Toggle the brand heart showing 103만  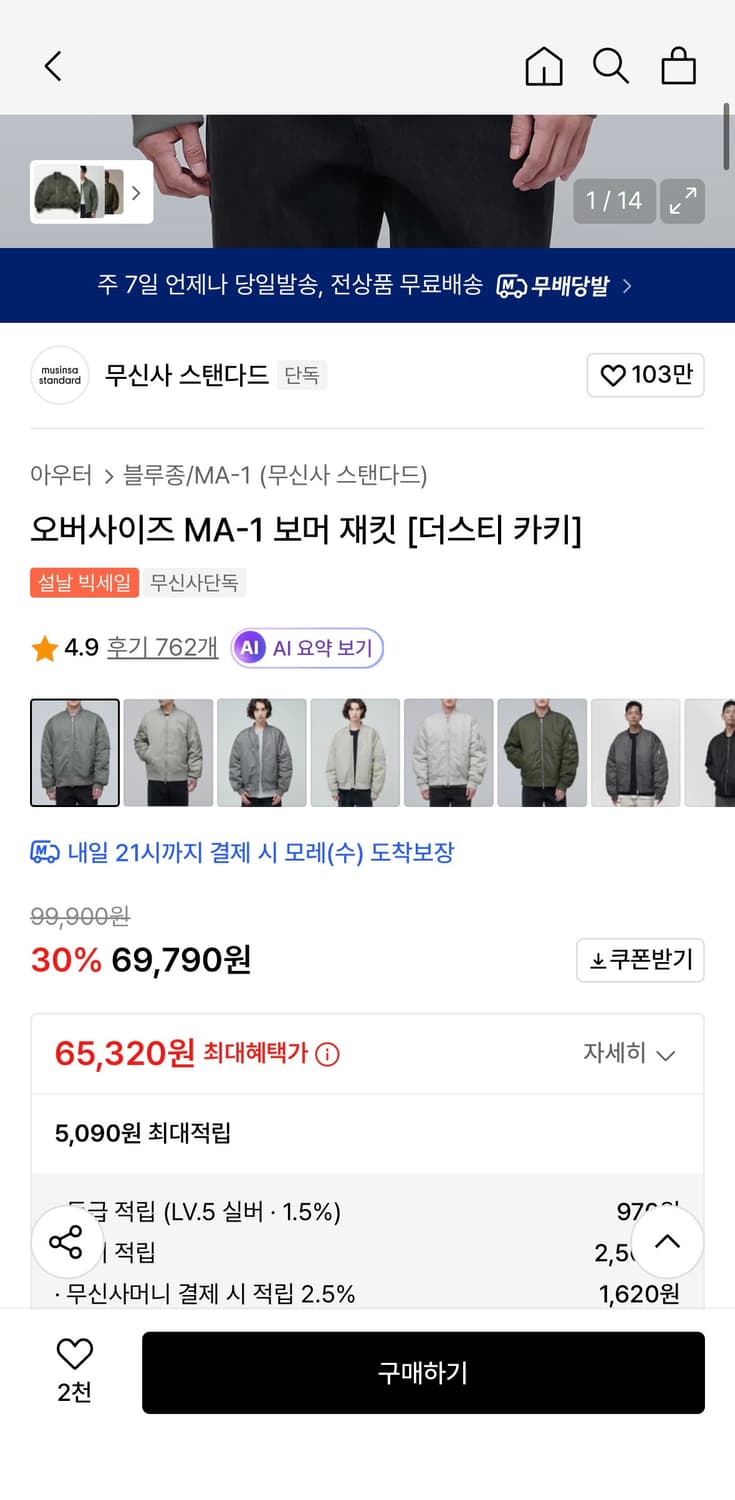[645, 375]
